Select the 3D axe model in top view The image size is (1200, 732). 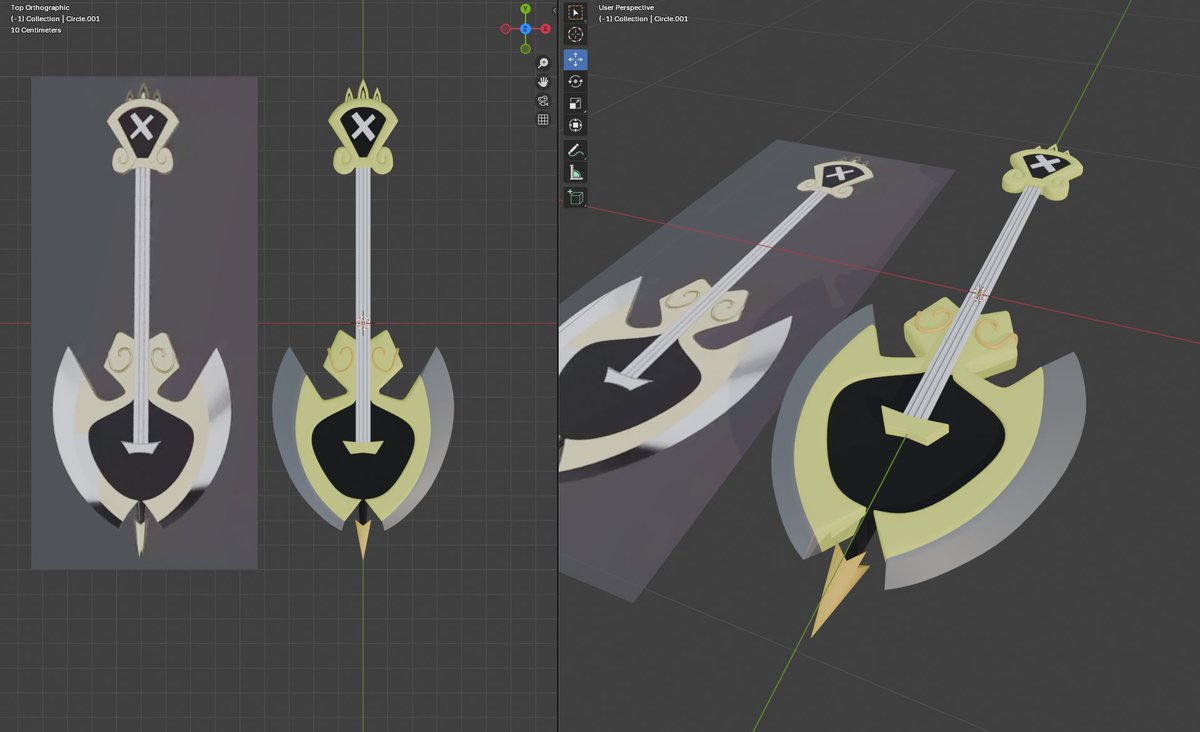(x=363, y=320)
